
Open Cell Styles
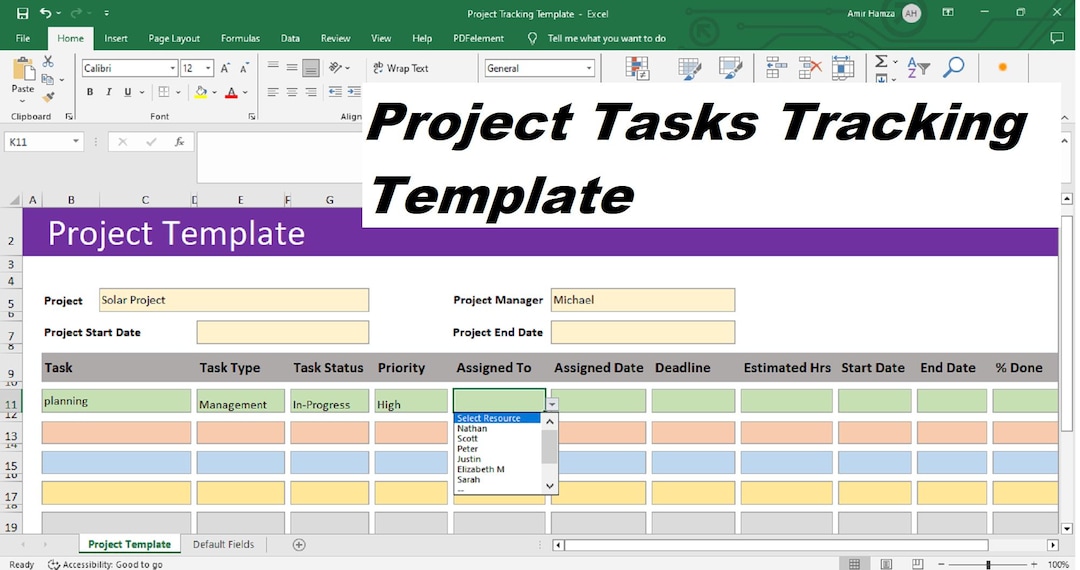tap(730, 68)
